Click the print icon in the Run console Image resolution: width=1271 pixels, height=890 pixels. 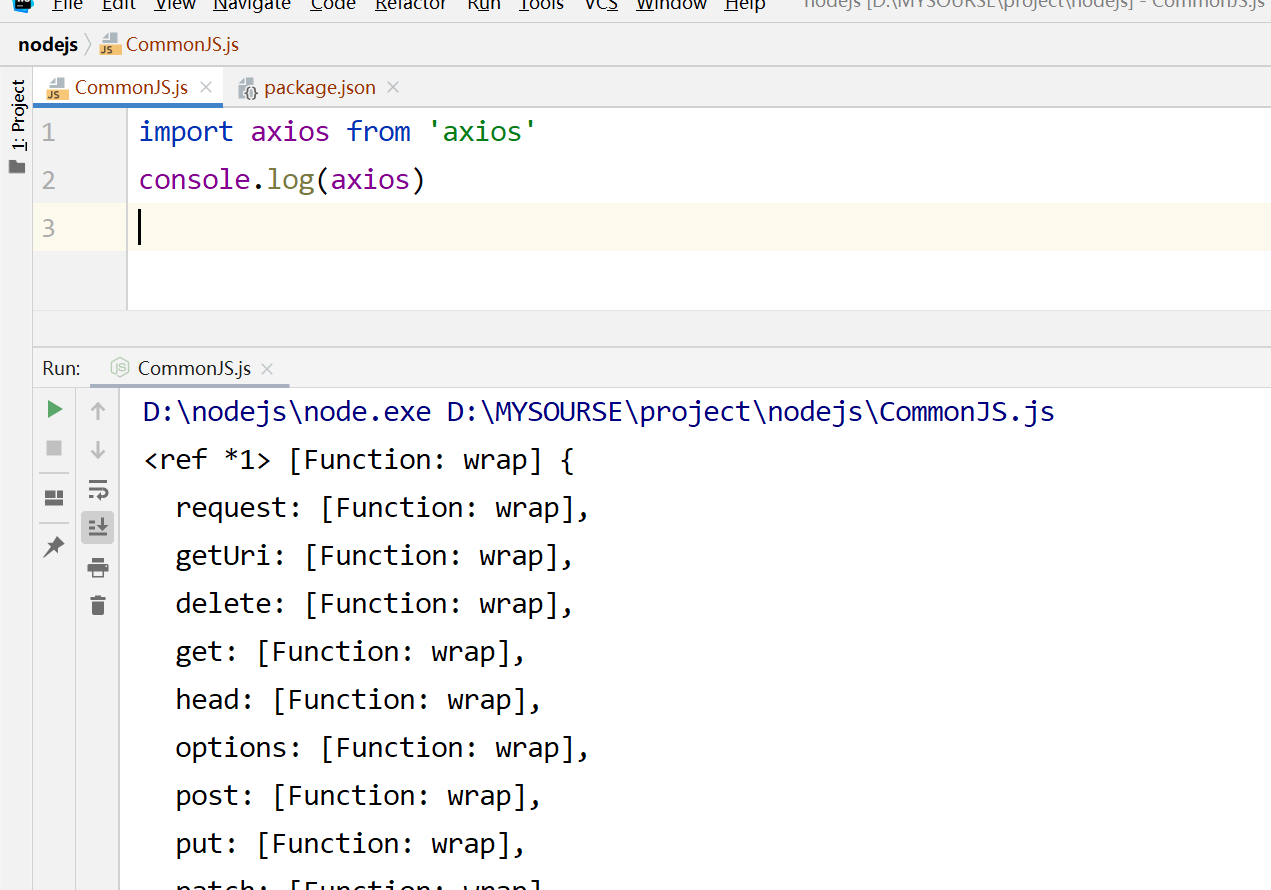pos(98,568)
